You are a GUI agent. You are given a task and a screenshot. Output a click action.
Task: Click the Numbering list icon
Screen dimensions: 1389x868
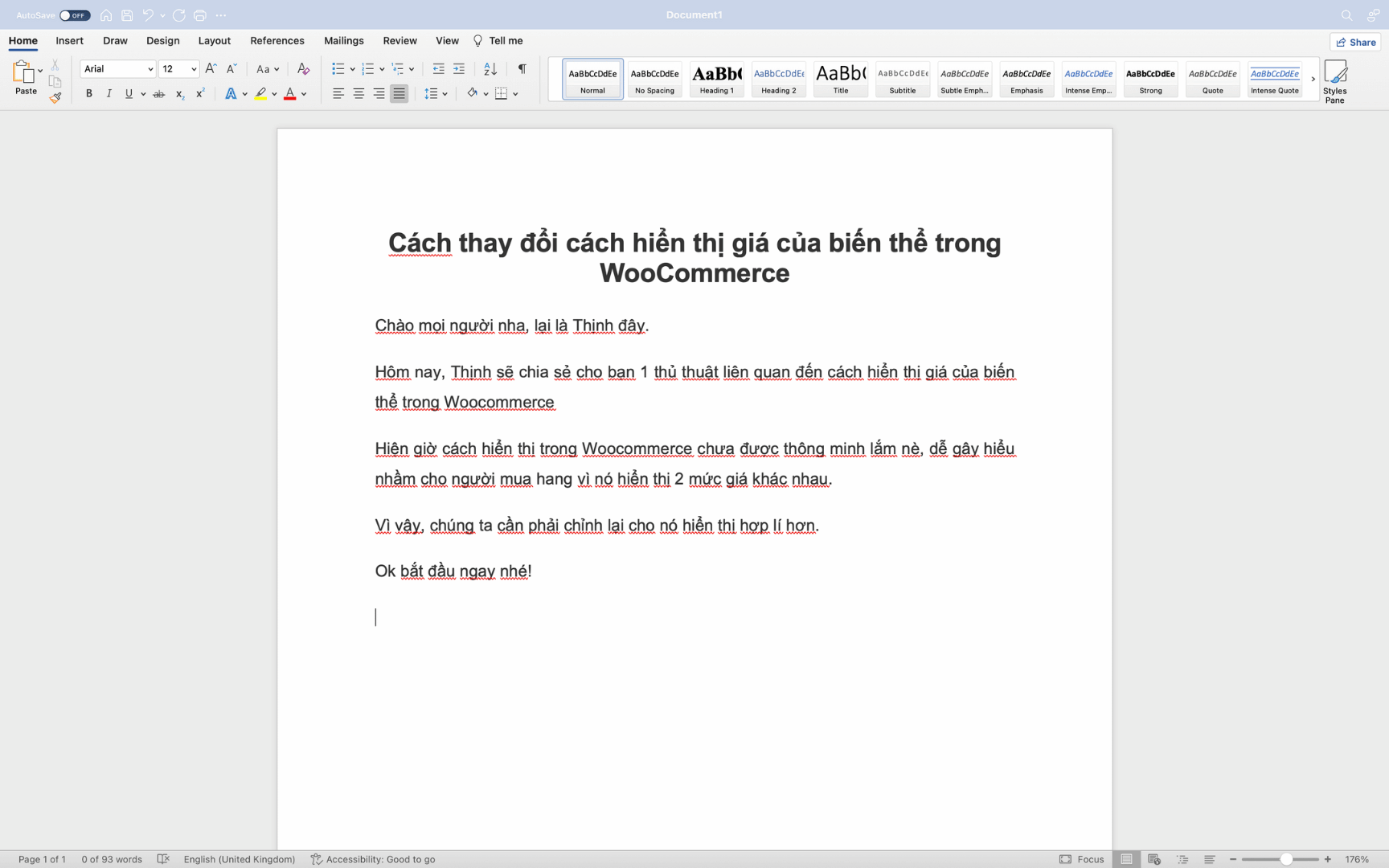point(368,69)
